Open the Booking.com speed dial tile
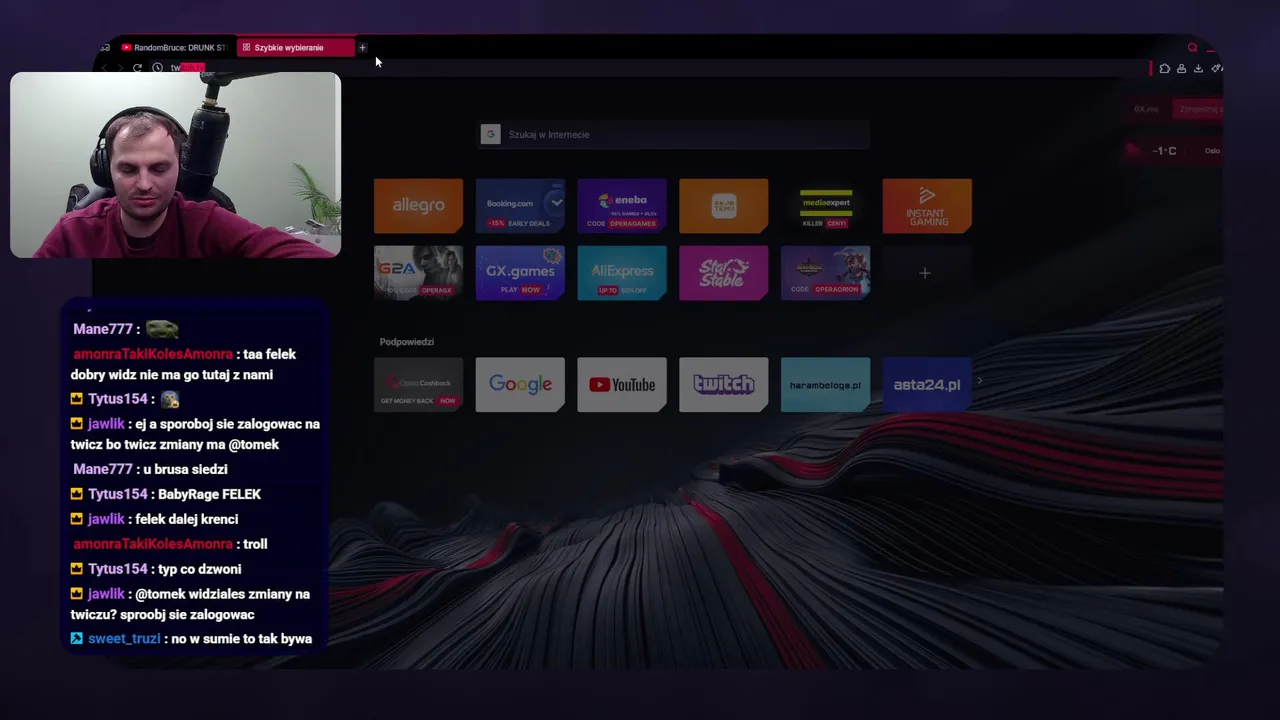1280x720 pixels. coord(520,206)
